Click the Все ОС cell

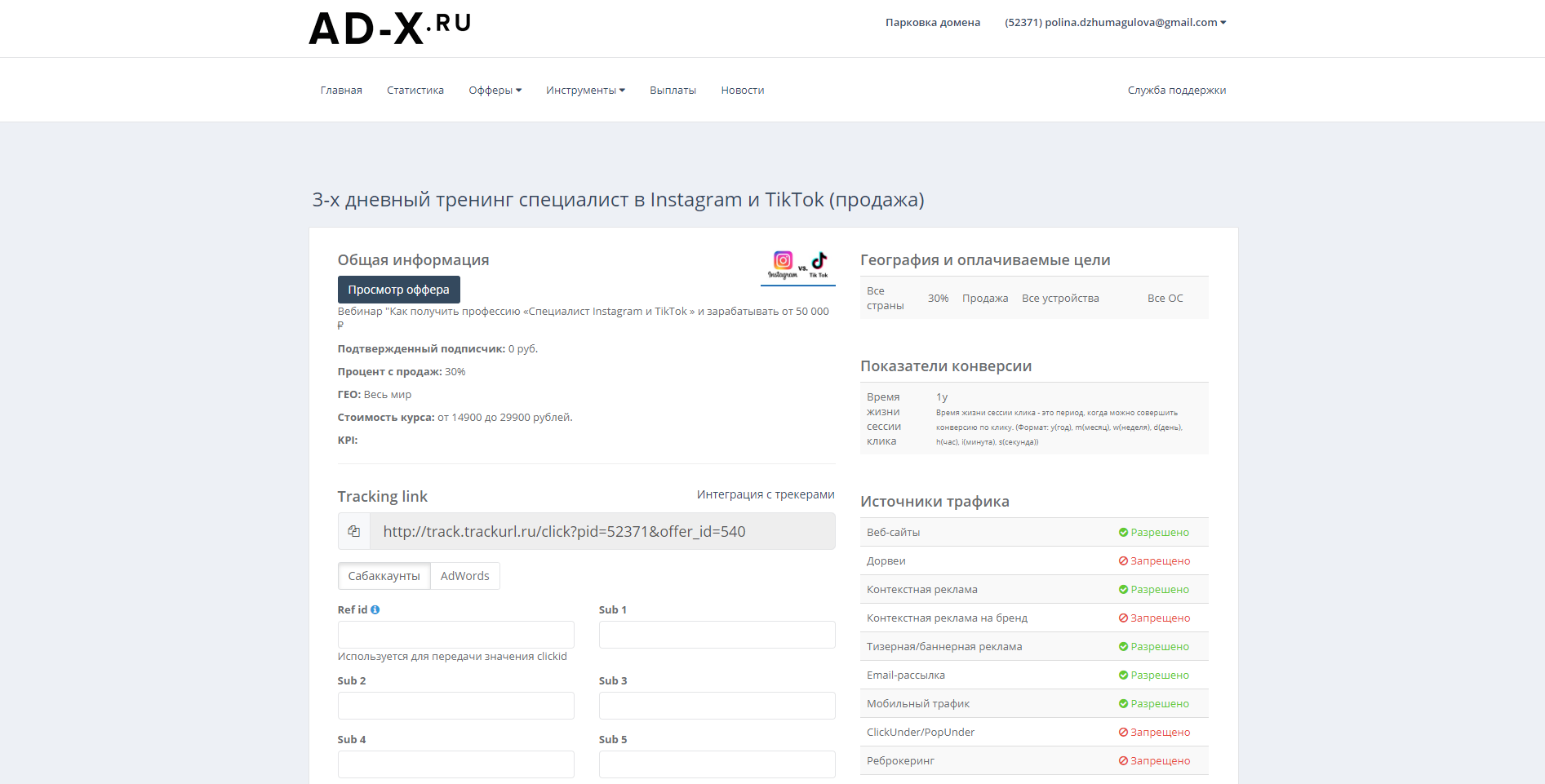point(1165,298)
